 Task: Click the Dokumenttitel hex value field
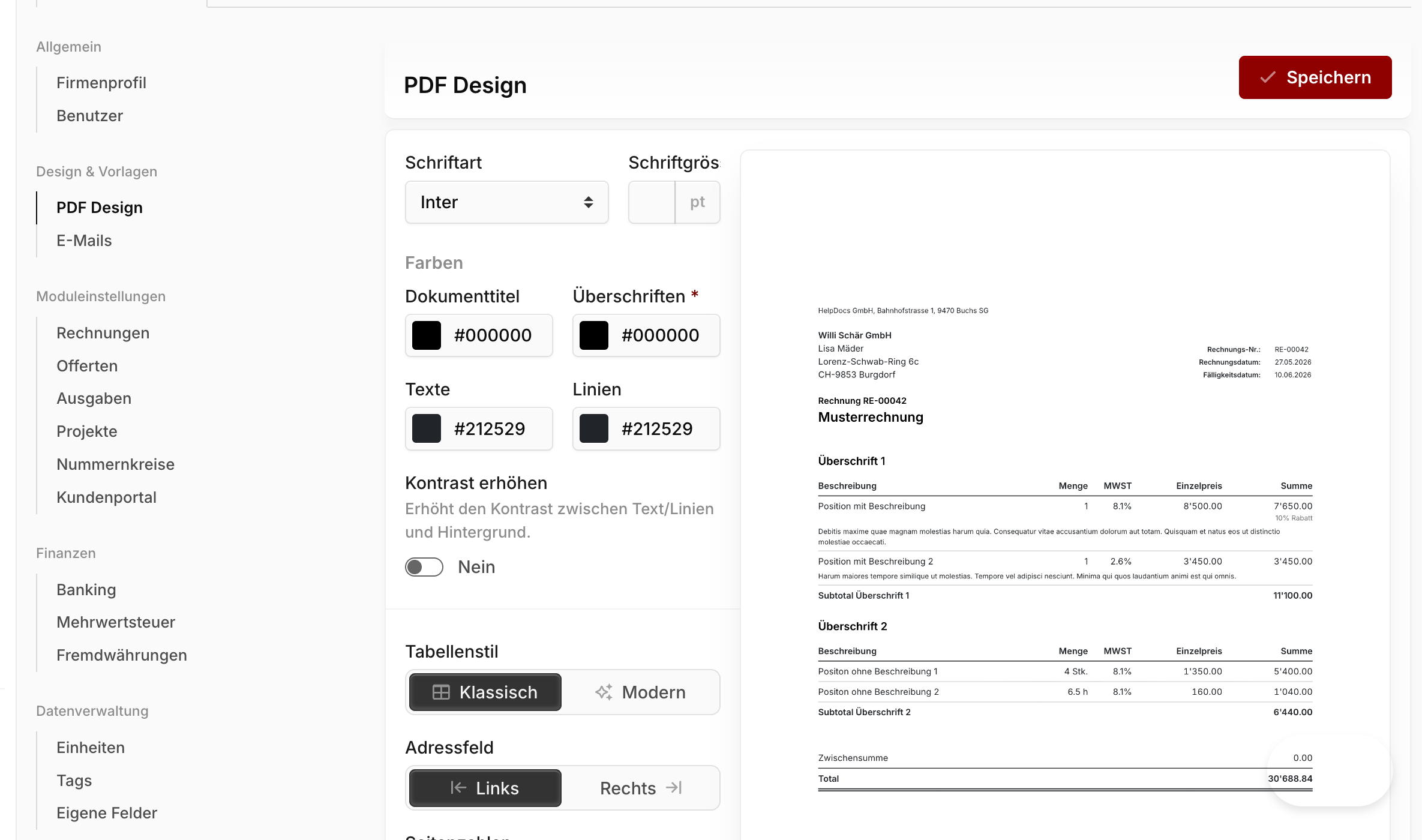click(x=493, y=335)
